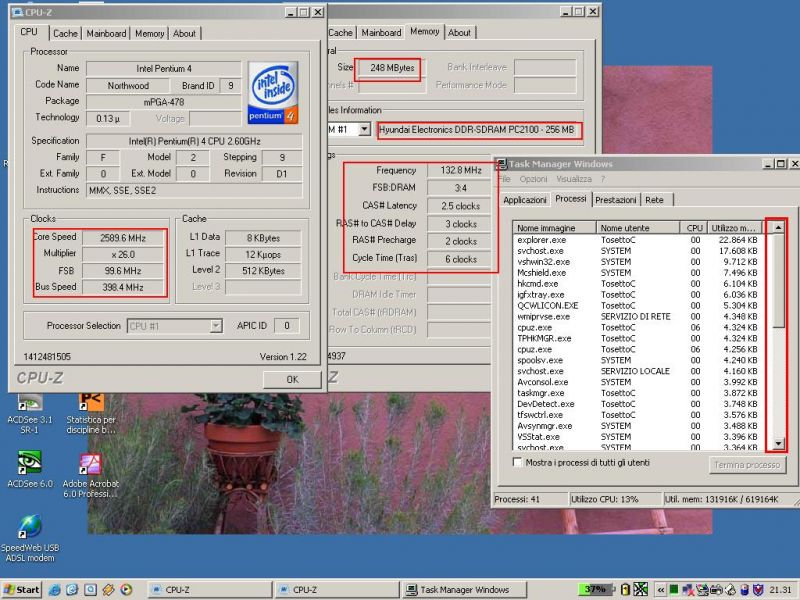Click the Core Speed value 2589.6 MHz
Viewport: 800px width, 600px height.
123,238
